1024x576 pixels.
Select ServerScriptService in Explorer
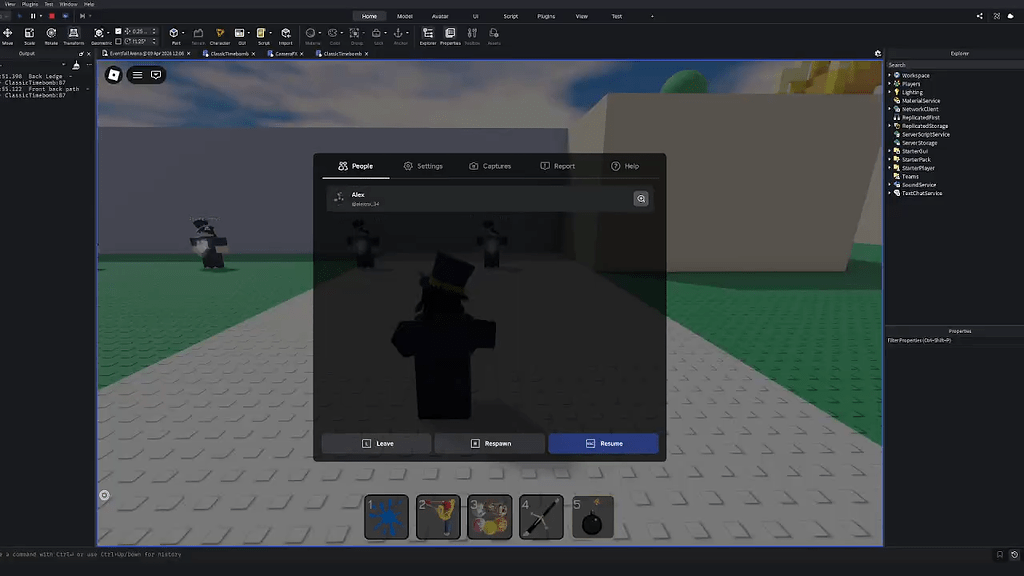coord(925,135)
